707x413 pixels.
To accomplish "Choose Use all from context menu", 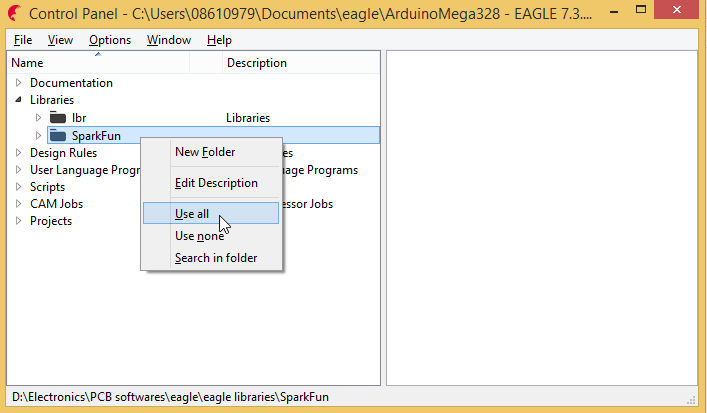I will coord(192,214).
